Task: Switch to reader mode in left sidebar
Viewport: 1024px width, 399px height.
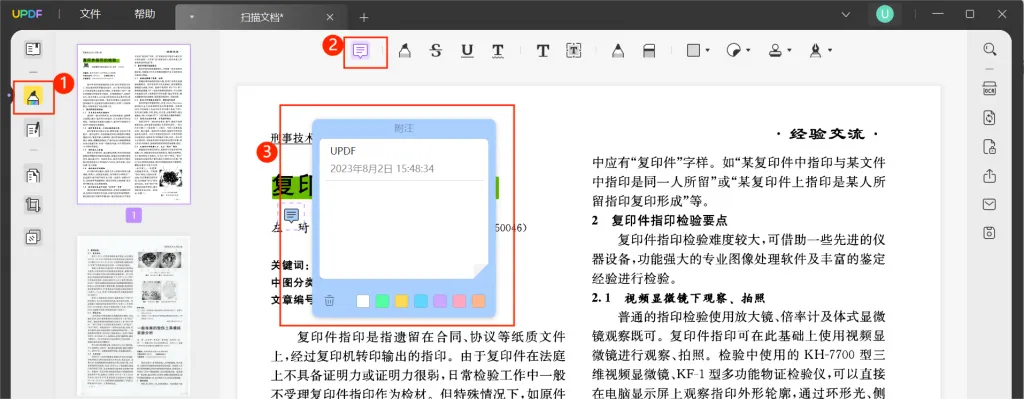Action: click(33, 49)
